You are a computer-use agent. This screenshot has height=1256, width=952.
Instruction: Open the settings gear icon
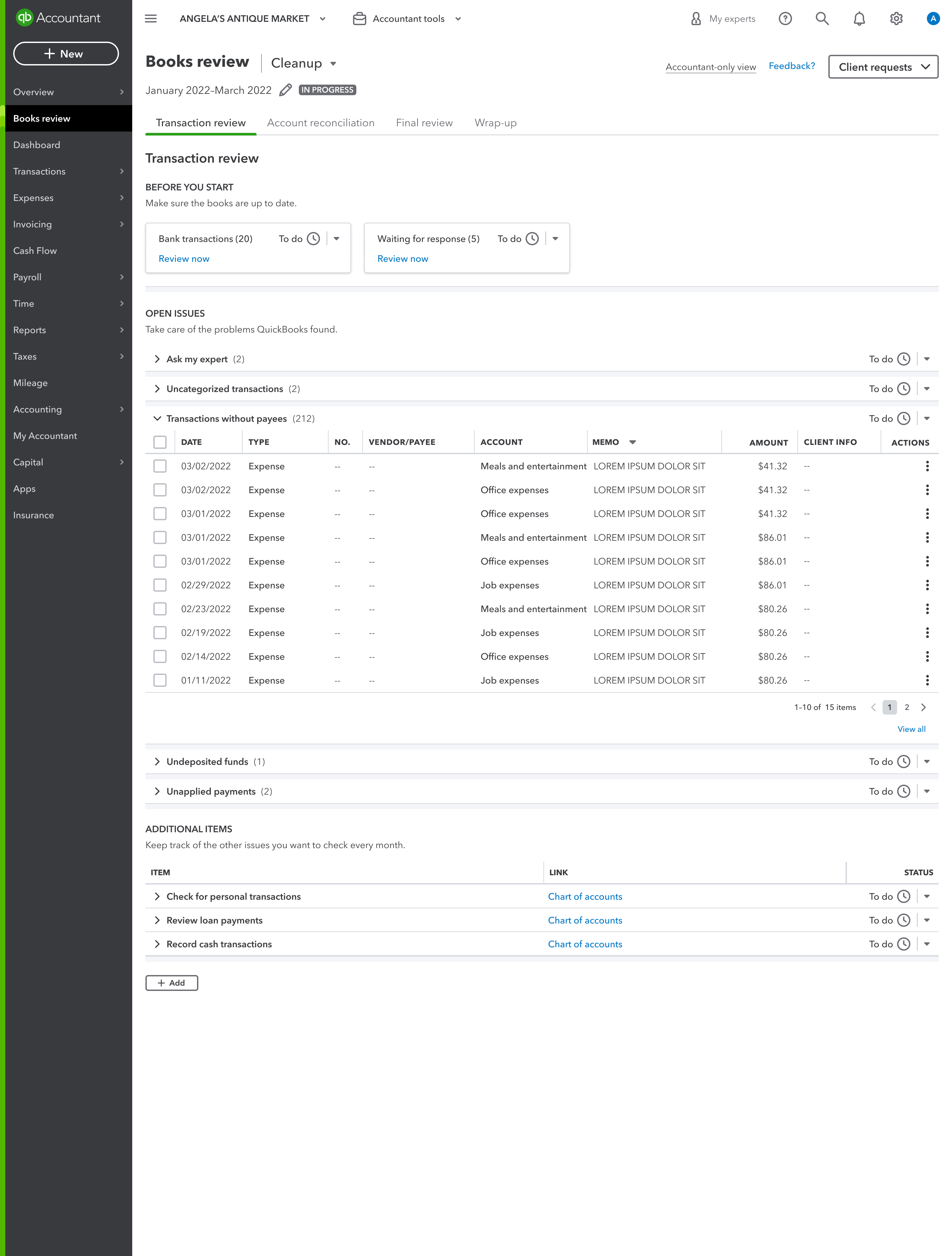(x=896, y=19)
